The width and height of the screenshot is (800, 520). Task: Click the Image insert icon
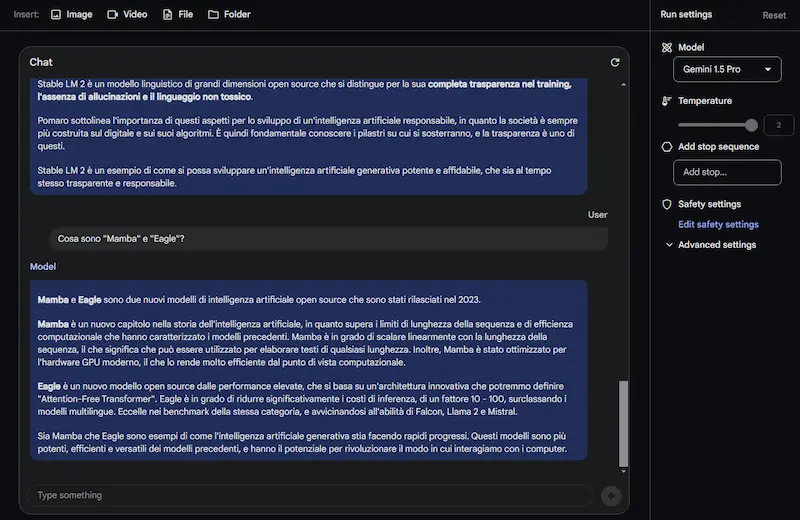coord(56,14)
